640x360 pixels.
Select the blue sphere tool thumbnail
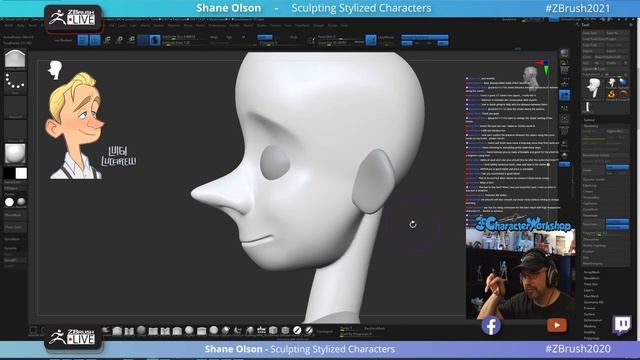coord(623,83)
